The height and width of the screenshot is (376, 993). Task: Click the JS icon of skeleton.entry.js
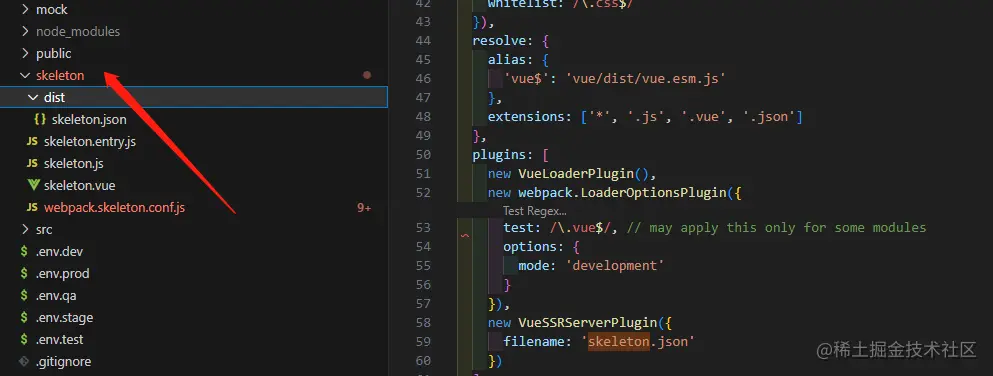[32, 141]
